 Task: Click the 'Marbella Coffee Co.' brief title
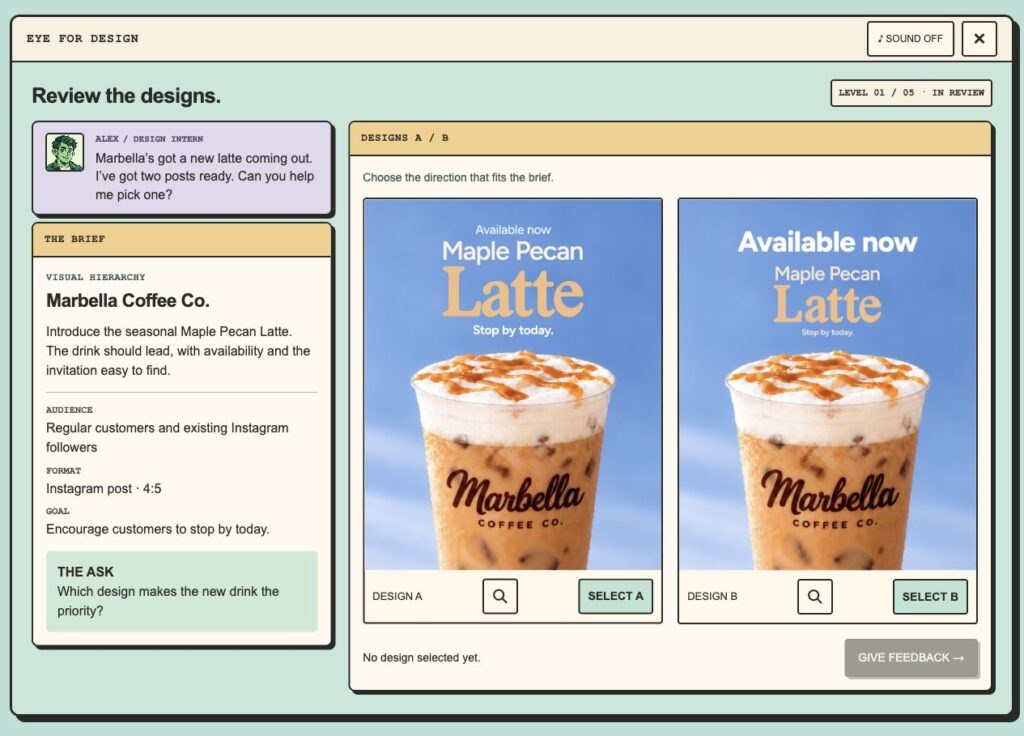tap(127, 300)
